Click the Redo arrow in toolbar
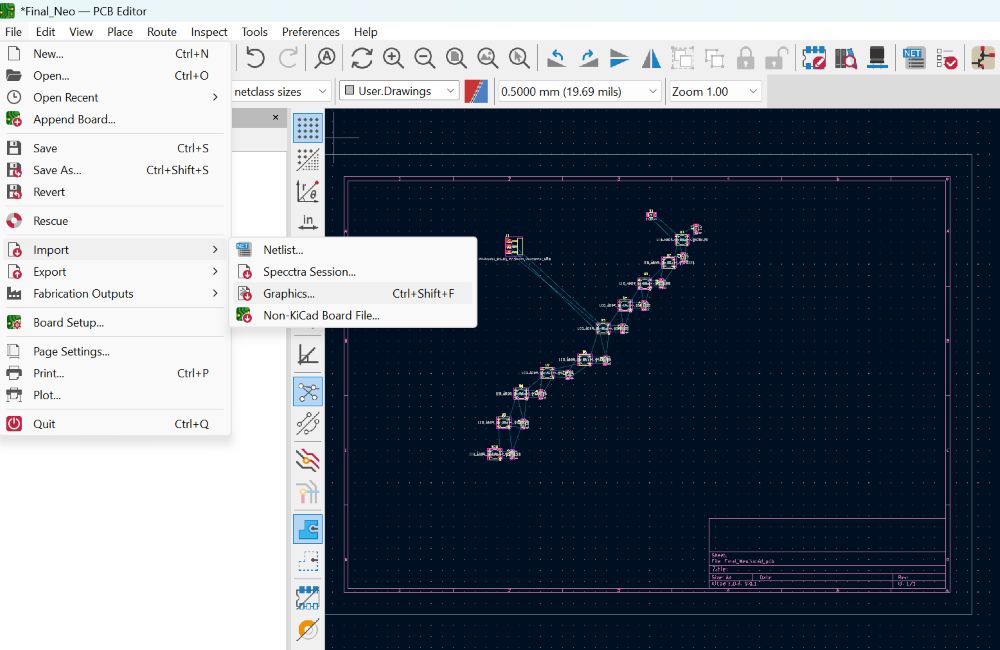Screen dimensions: 1000x650 tap(288, 59)
